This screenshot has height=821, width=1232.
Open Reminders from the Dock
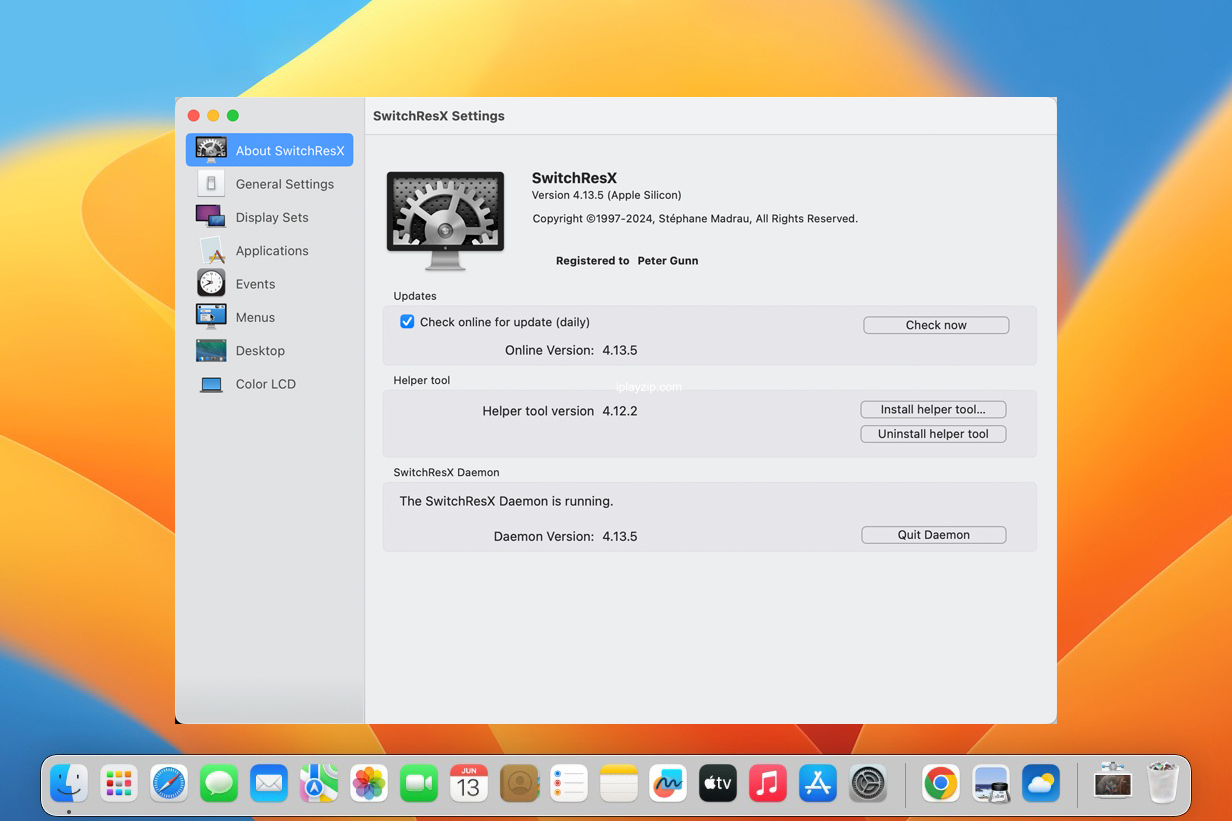(569, 783)
